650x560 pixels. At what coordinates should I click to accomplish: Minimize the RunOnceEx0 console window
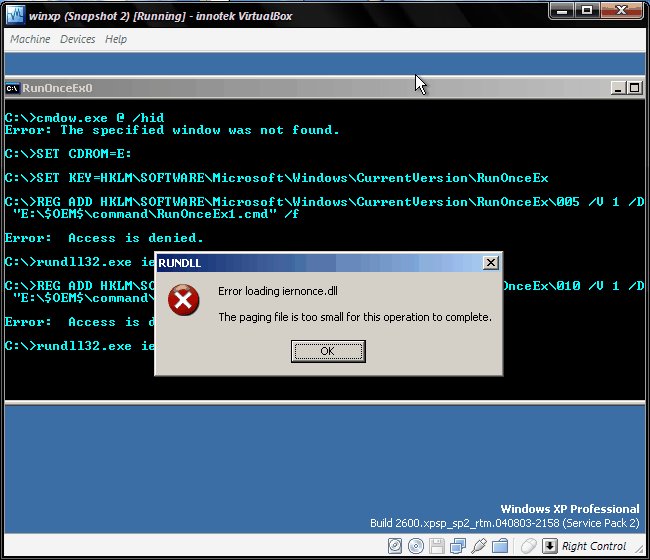coord(618,88)
